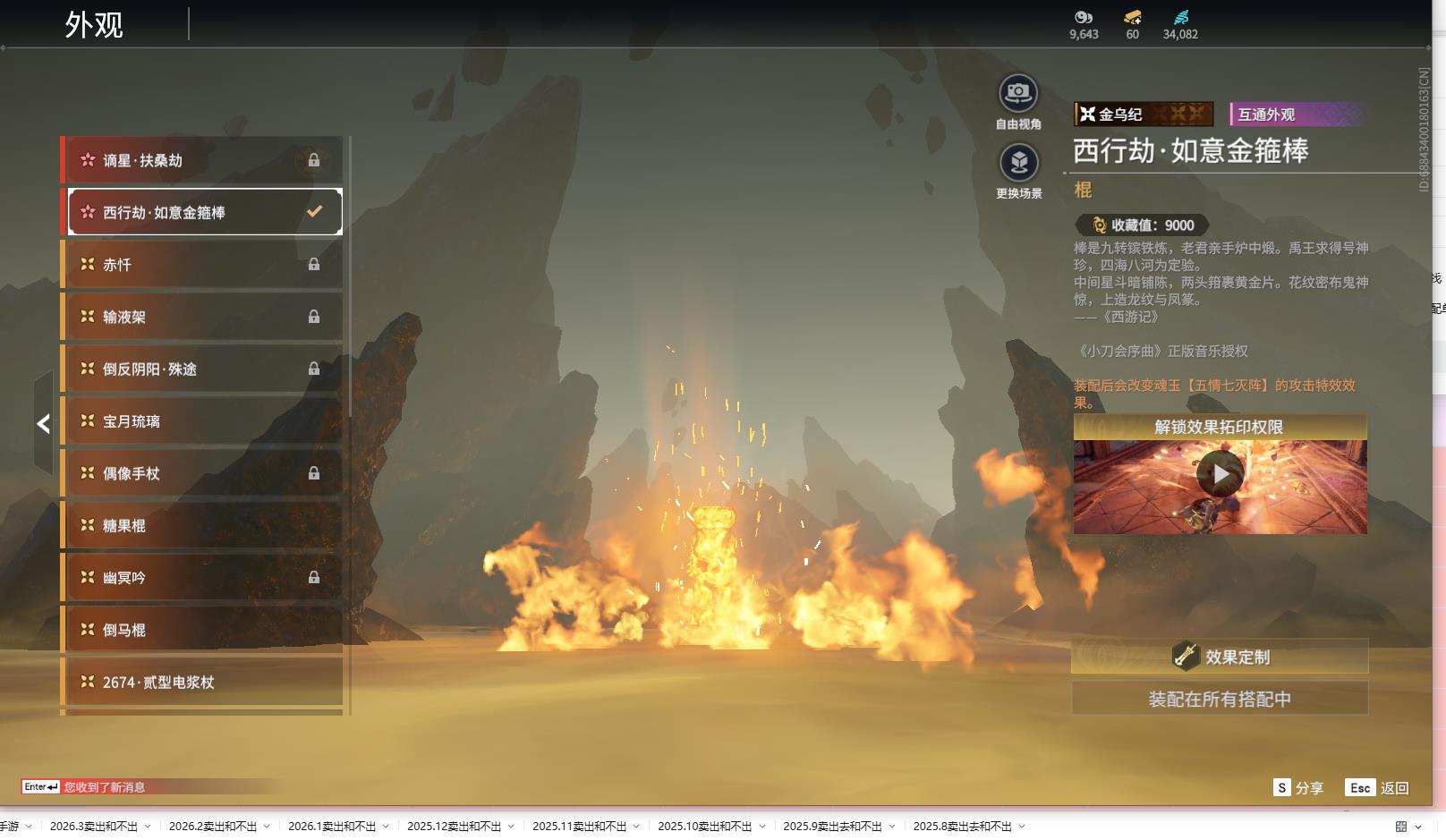Click the skin list vertical scrollbar

pyautogui.click(x=349, y=425)
